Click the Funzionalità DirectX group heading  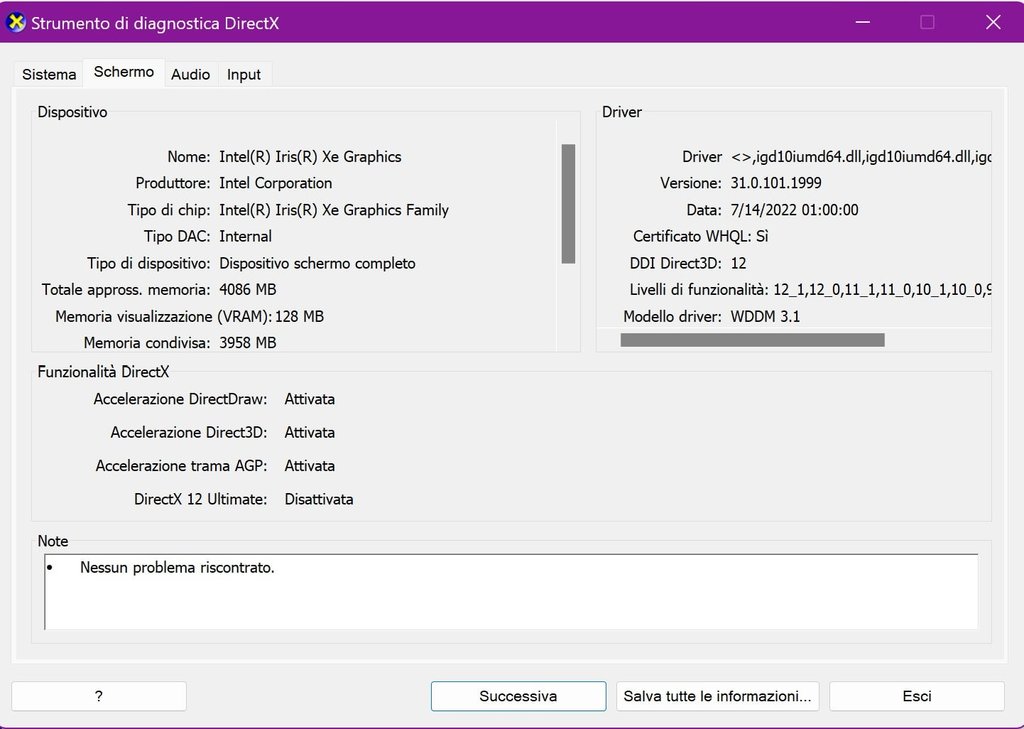point(103,372)
